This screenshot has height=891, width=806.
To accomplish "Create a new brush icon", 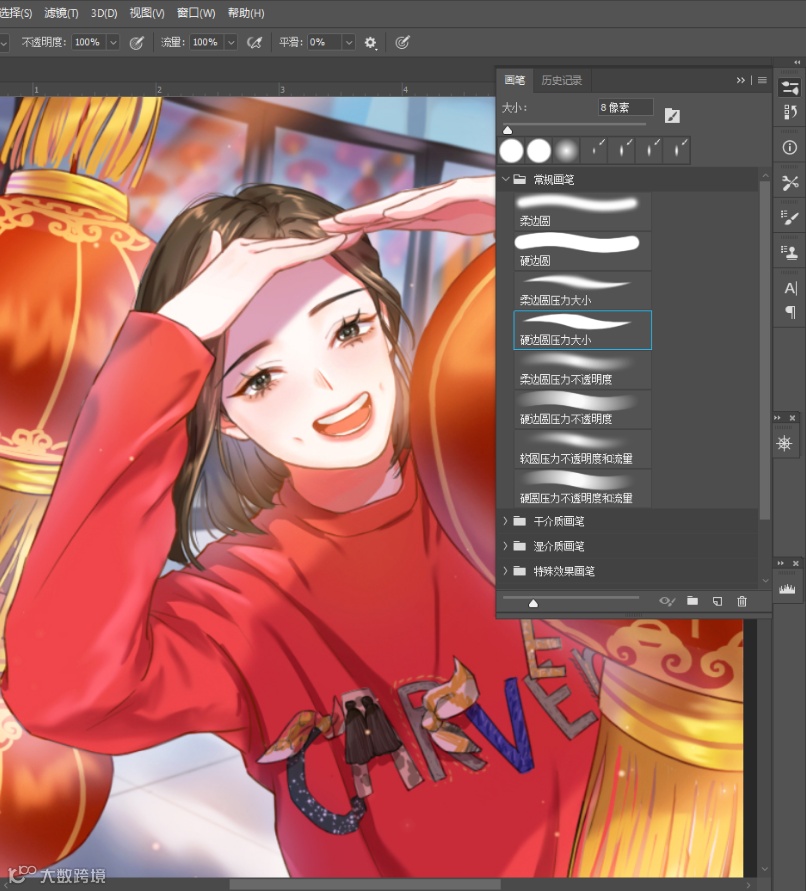I will [717, 601].
